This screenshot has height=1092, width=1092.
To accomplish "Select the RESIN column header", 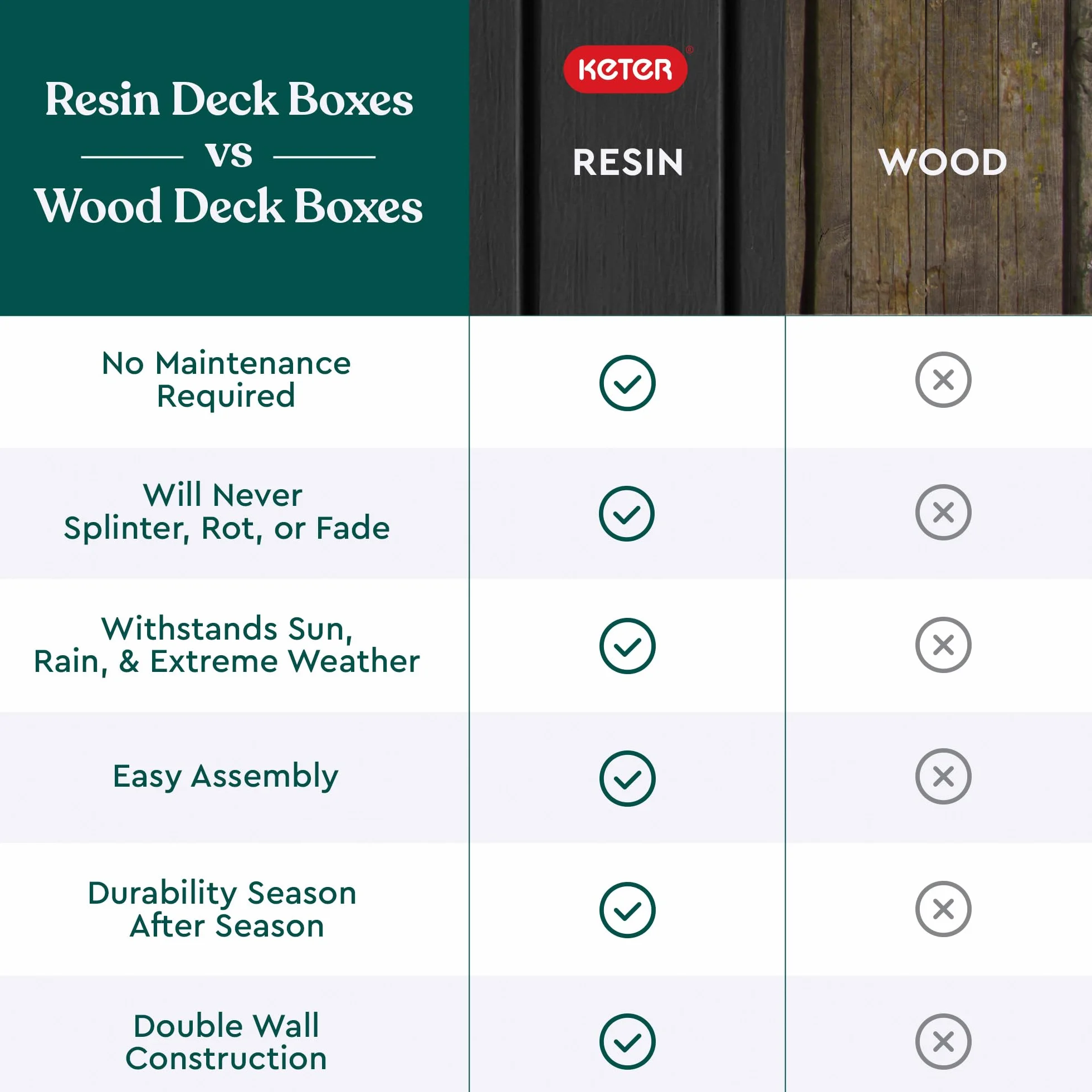I will click(628, 163).
